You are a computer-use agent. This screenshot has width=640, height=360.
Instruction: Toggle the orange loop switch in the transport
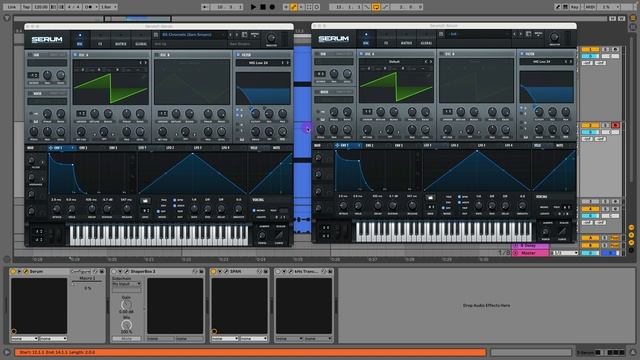pos(376,7)
